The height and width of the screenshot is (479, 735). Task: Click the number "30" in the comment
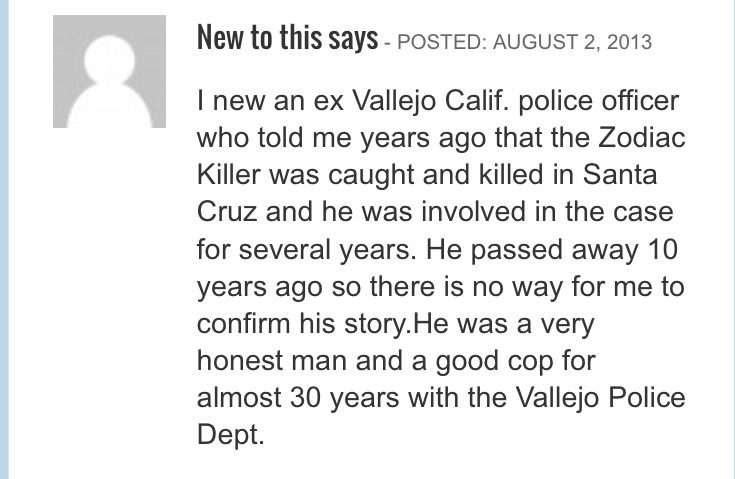pos(306,397)
